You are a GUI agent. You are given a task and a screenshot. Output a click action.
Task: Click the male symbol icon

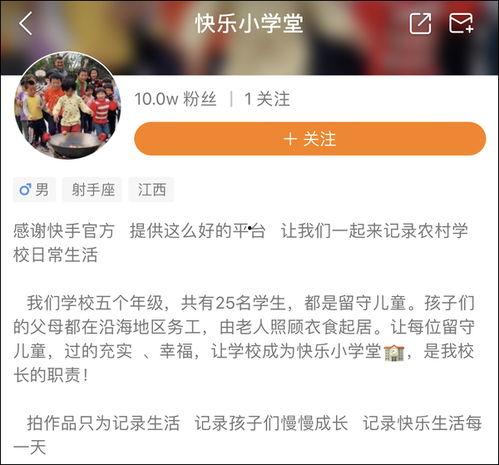(25, 190)
